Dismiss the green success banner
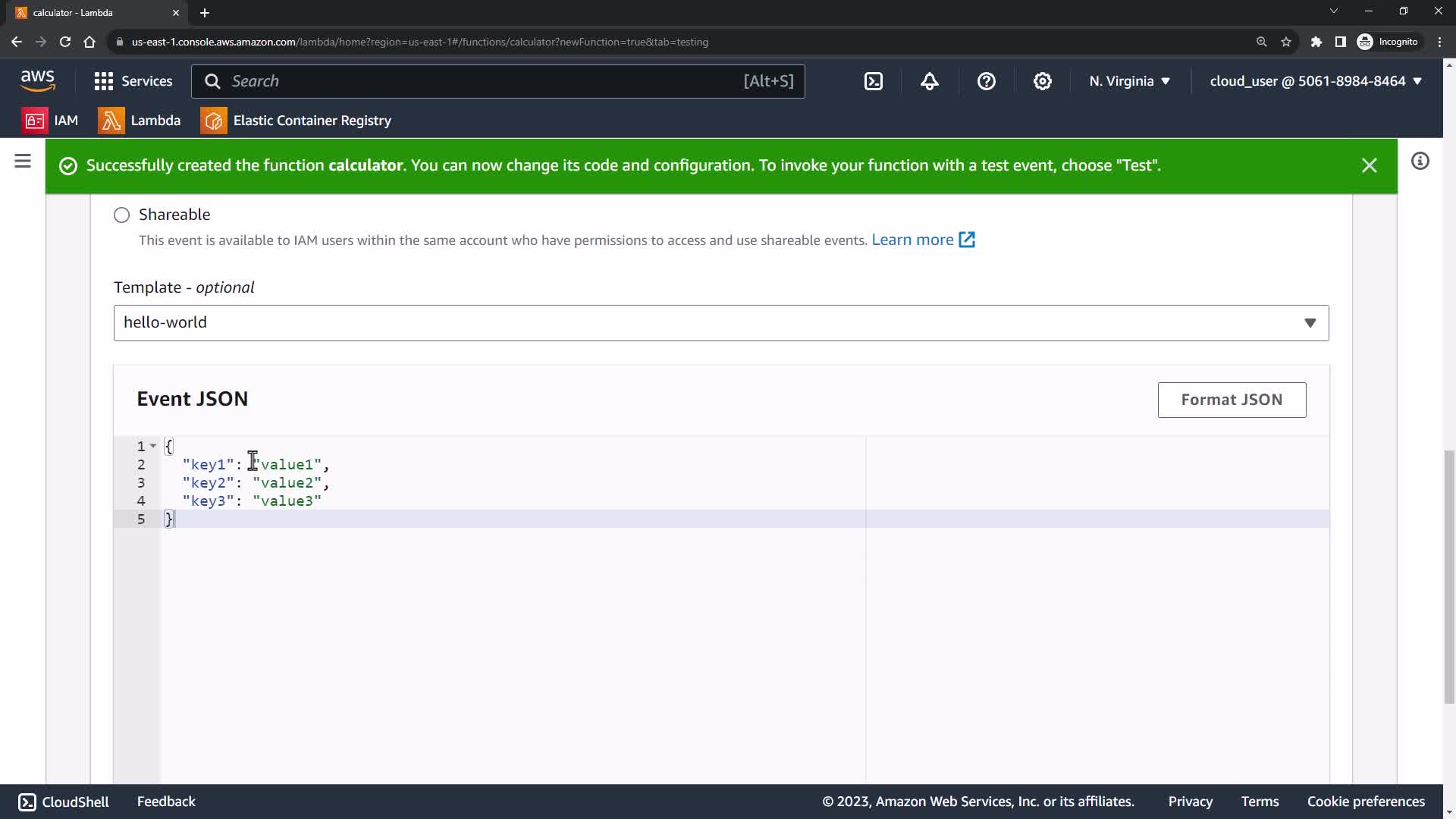The height and width of the screenshot is (819, 1456). (1369, 165)
